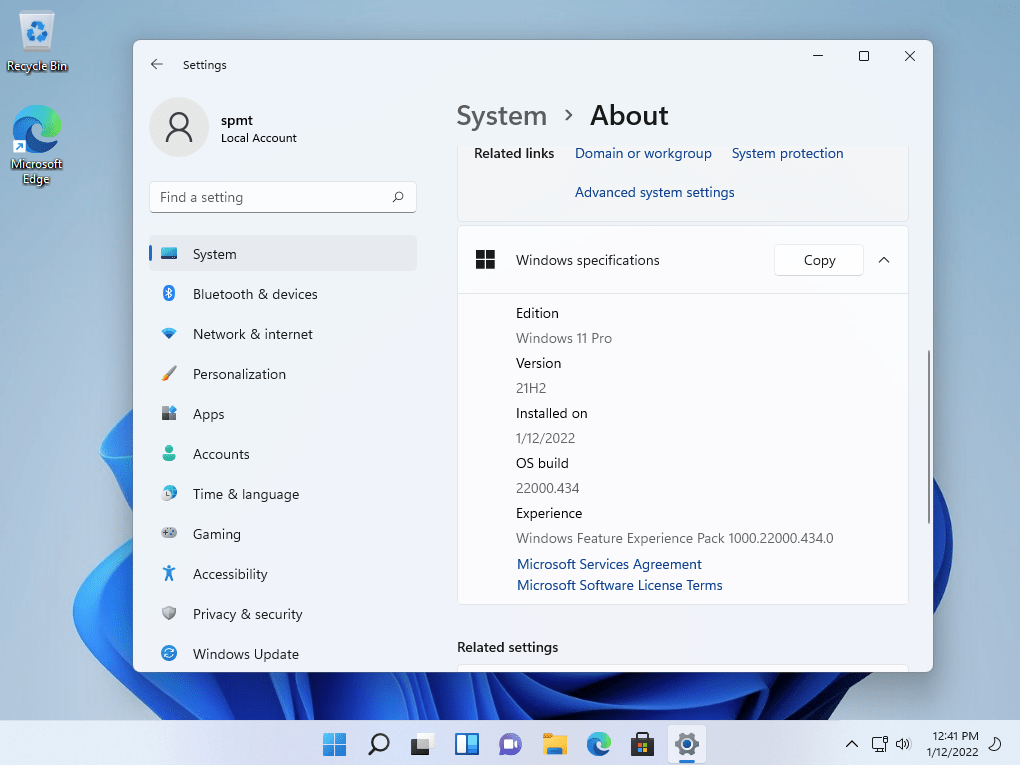This screenshot has height=765, width=1020.
Task: Click the vertical scrollbar in About page
Action: pos(928,436)
